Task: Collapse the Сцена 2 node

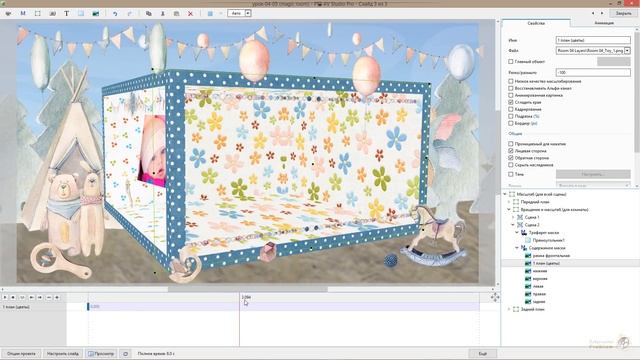Action: click(x=513, y=225)
